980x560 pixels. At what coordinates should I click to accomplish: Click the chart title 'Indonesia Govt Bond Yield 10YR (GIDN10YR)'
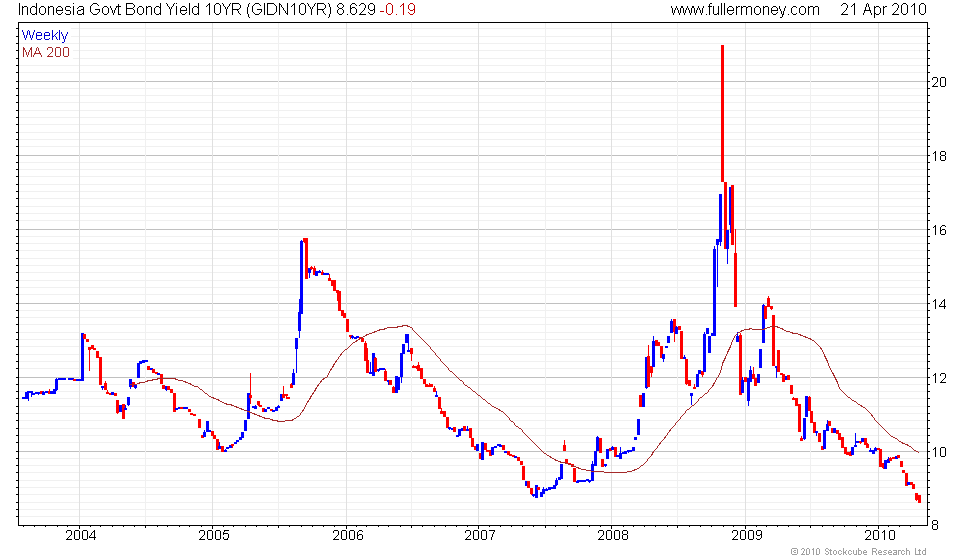[x=175, y=10]
